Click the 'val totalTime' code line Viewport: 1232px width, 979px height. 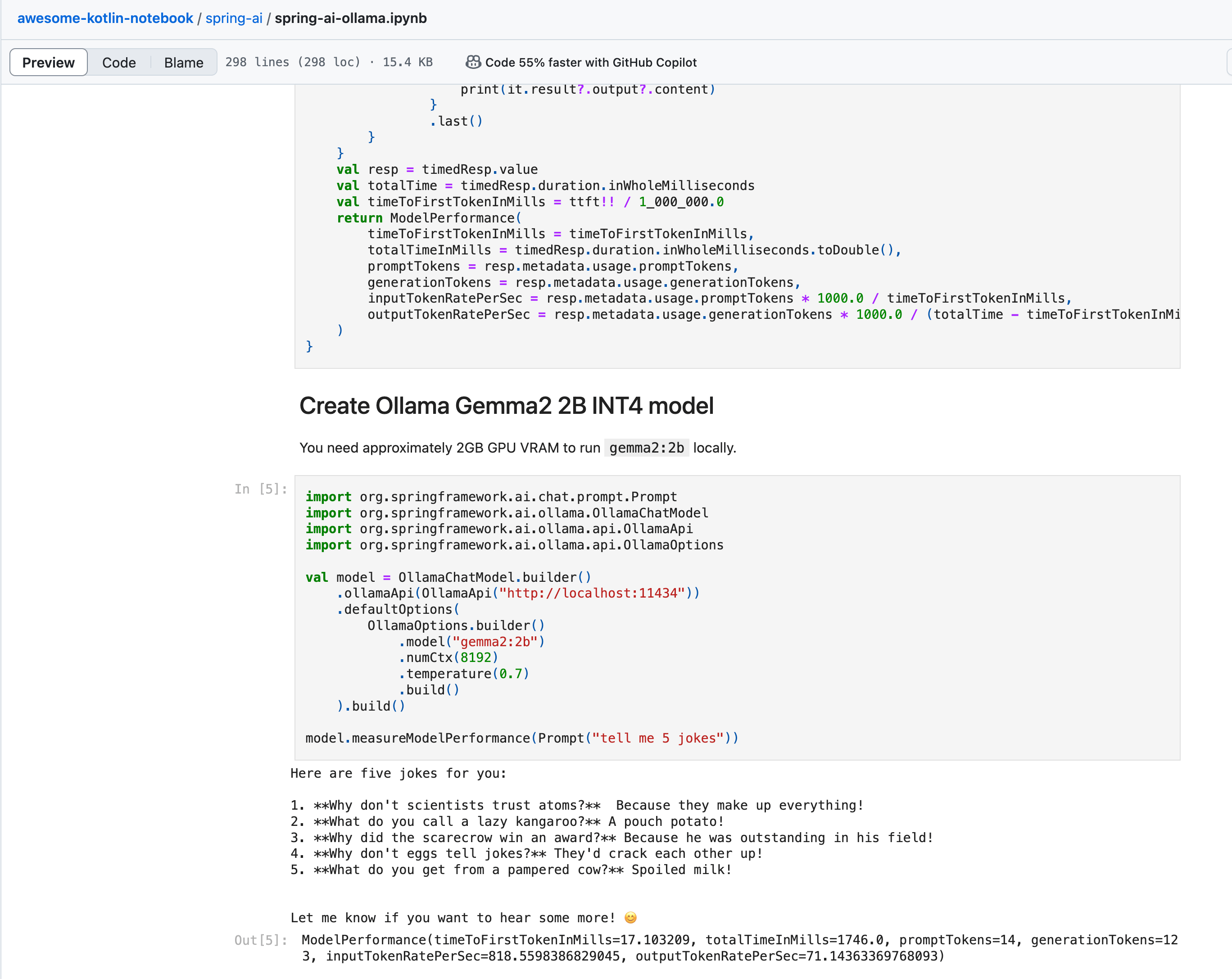[x=545, y=186]
